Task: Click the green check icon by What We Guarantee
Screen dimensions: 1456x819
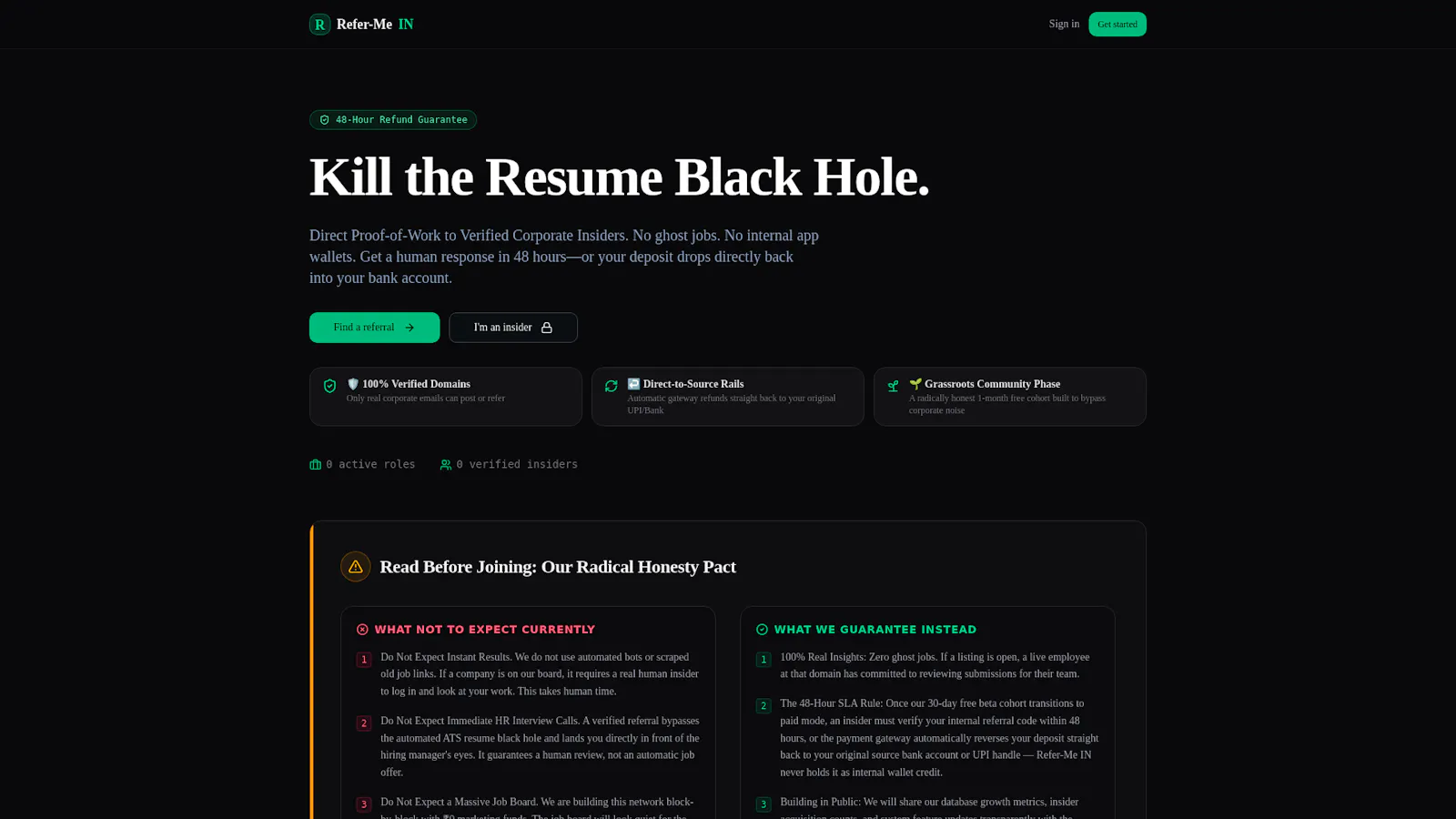Action: click(763, 630)
